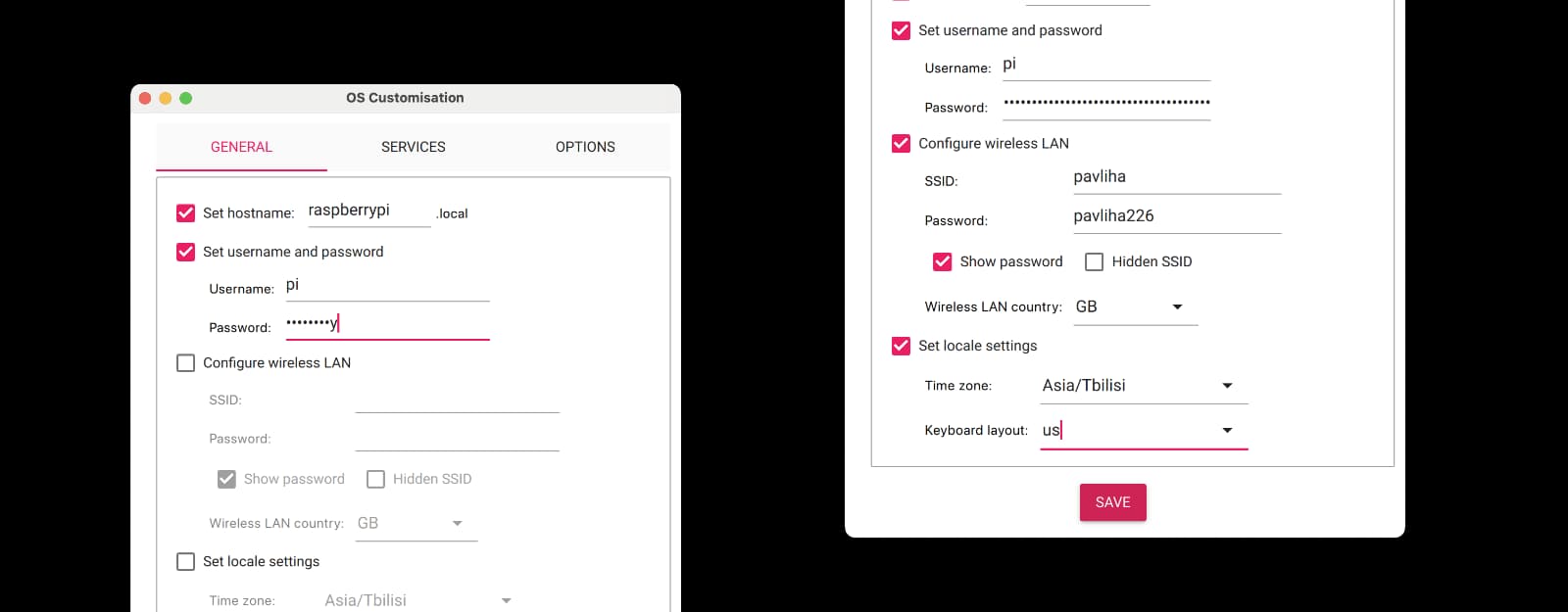Switch to the OPTIONS tab
1568x612 pixels.
584,147
